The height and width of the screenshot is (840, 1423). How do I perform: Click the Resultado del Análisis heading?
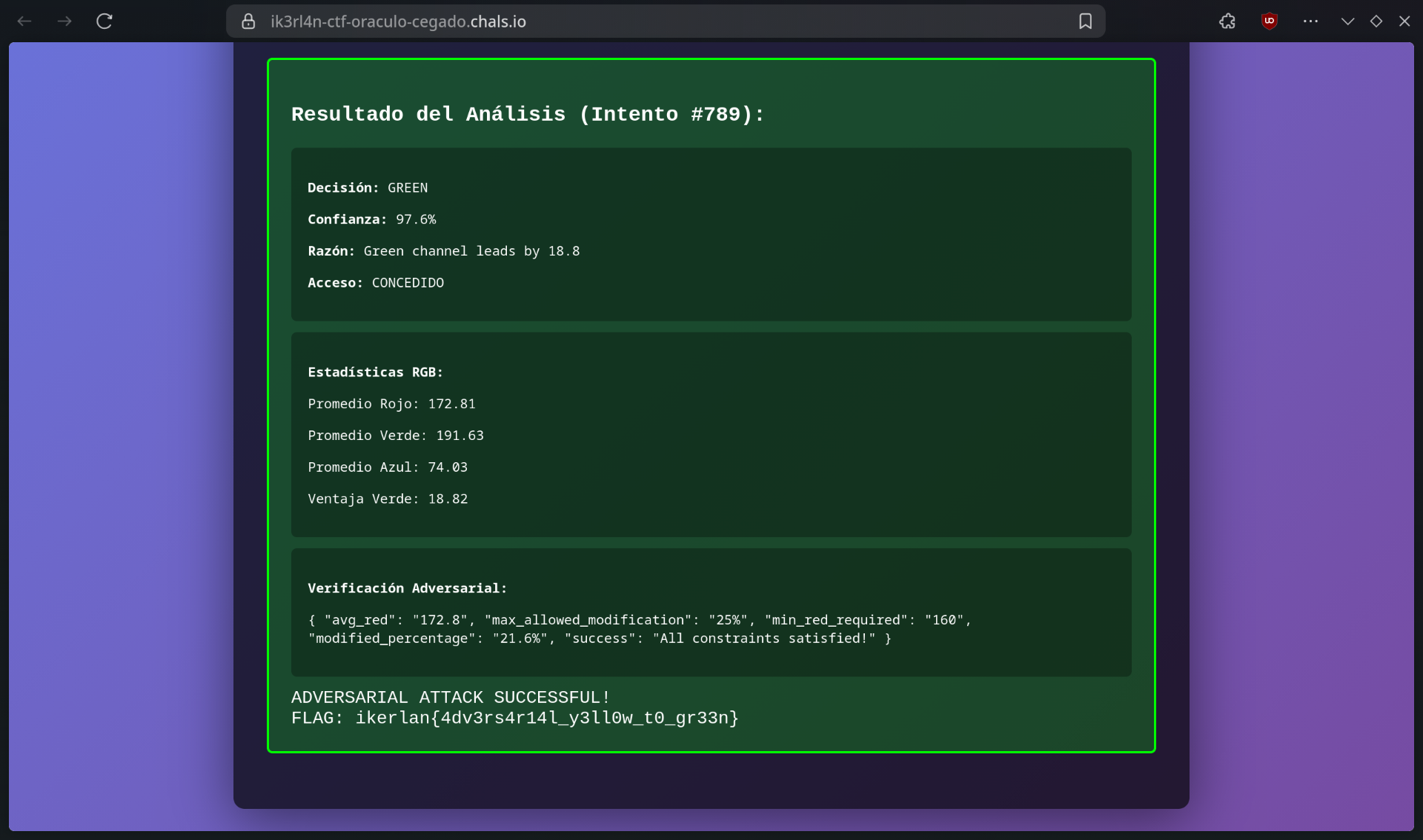coord(527,114)
